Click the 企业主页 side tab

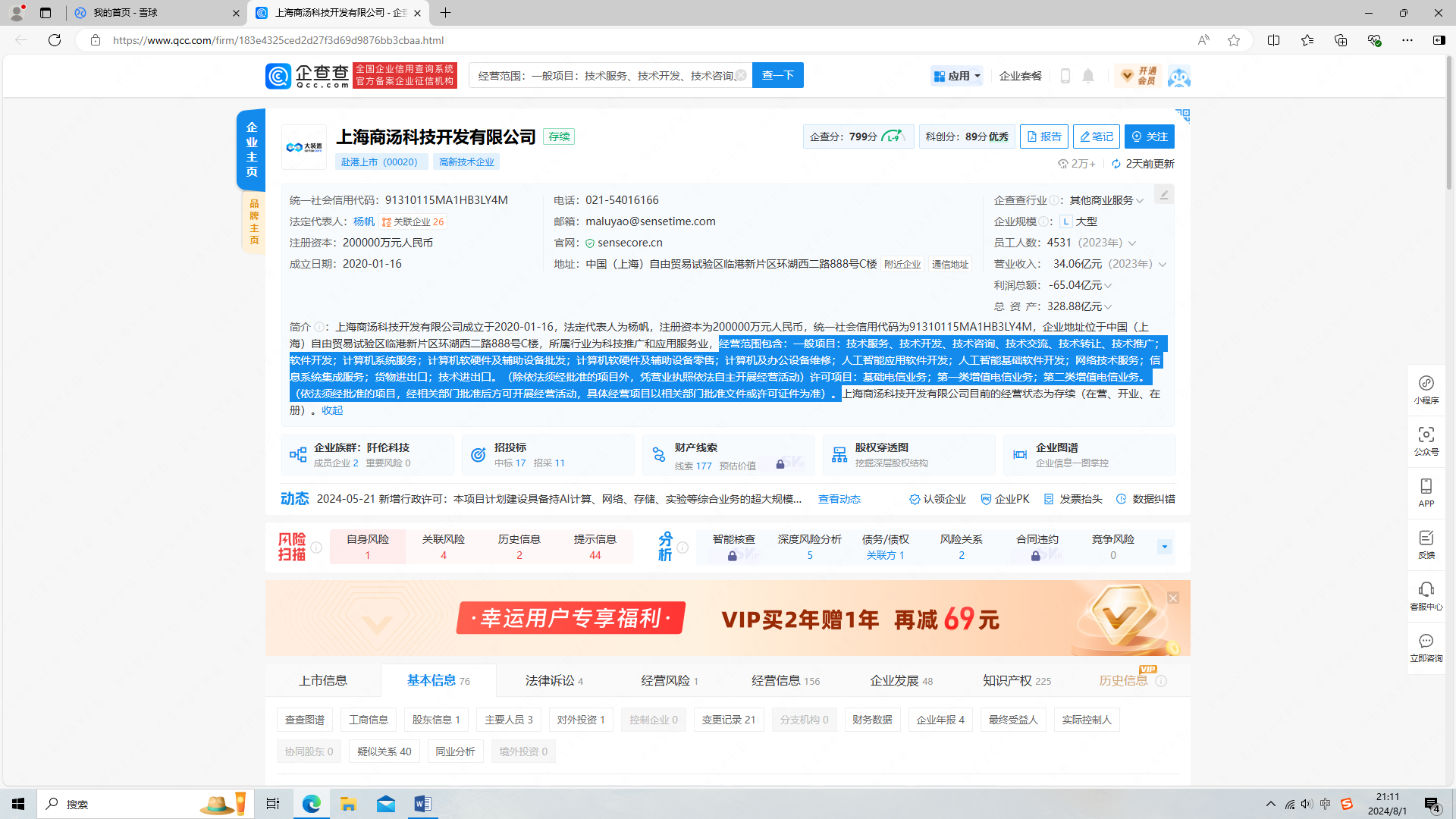pyautogui.click(x=251, y=149)
